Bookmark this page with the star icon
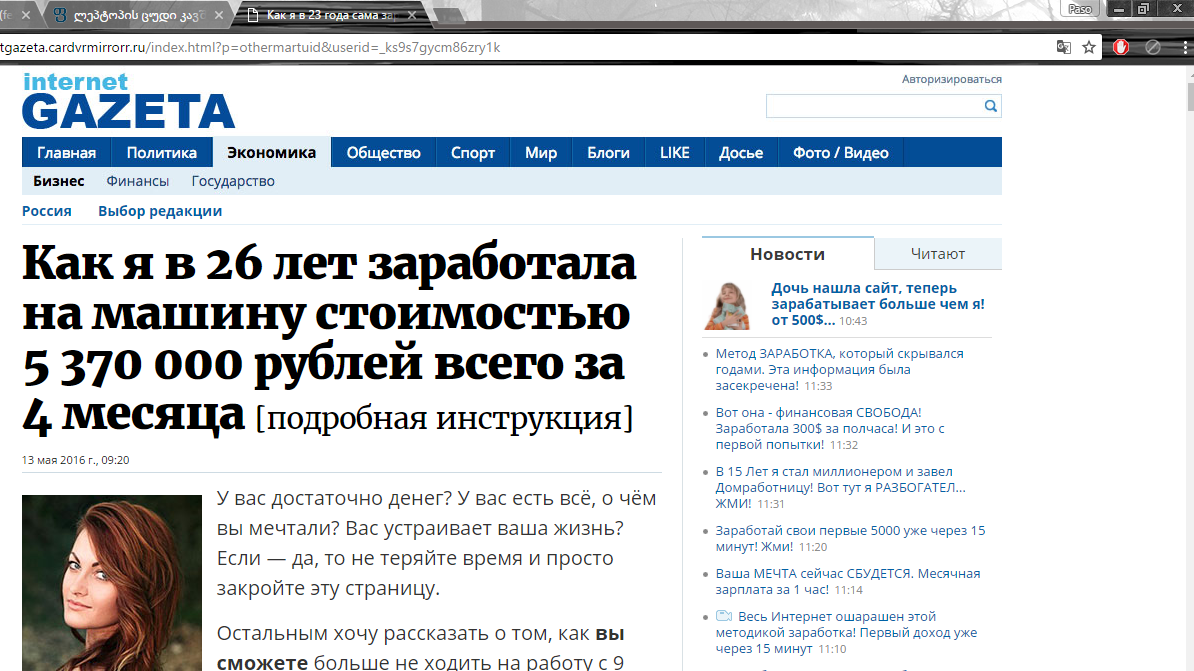This screenshot has height=671, width=1194. [1089, 47]
